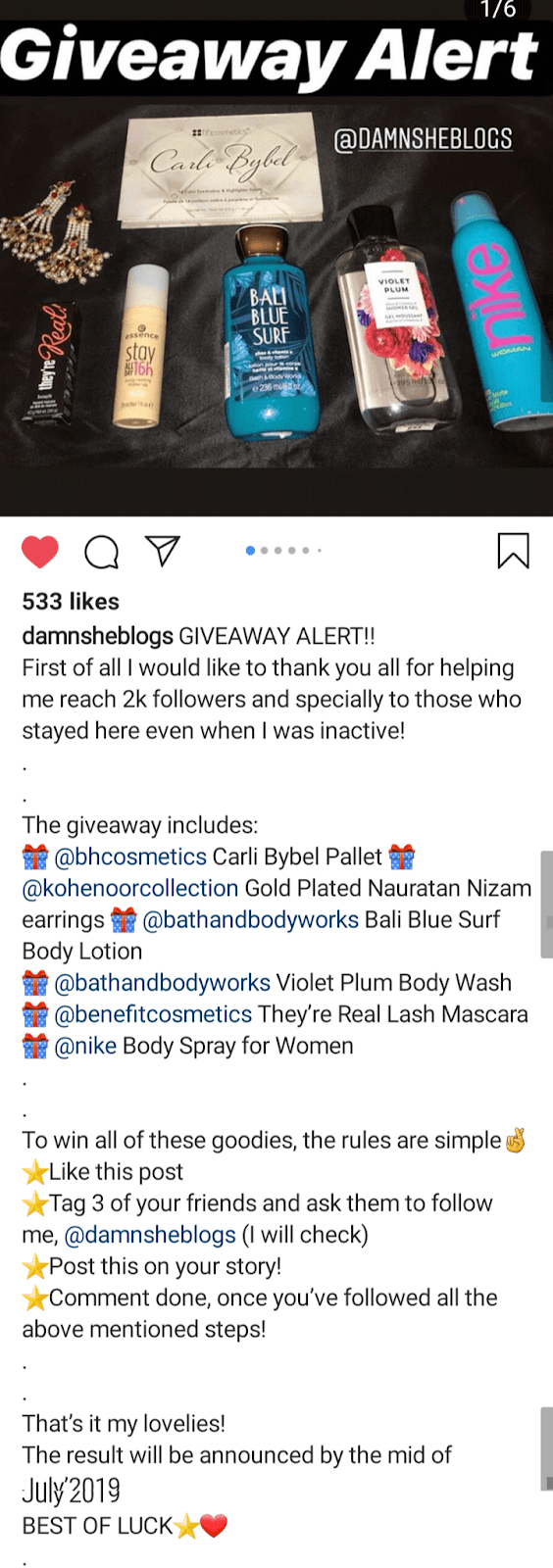Screen dimensions: 553x1568
Task: Open the @bhcosmetics mention link
Action: 130,857
